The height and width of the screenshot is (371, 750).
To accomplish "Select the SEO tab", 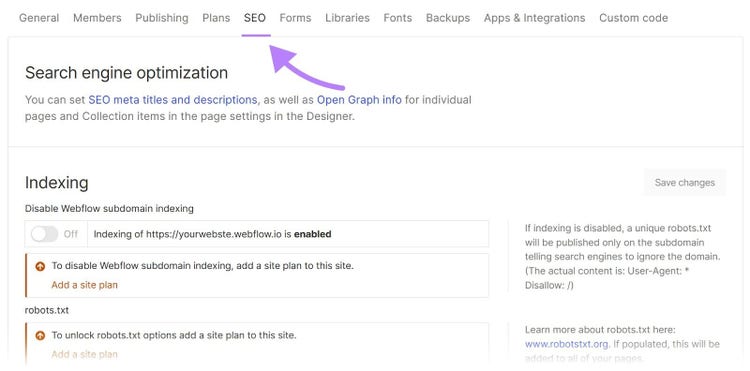I will [255, 18].
